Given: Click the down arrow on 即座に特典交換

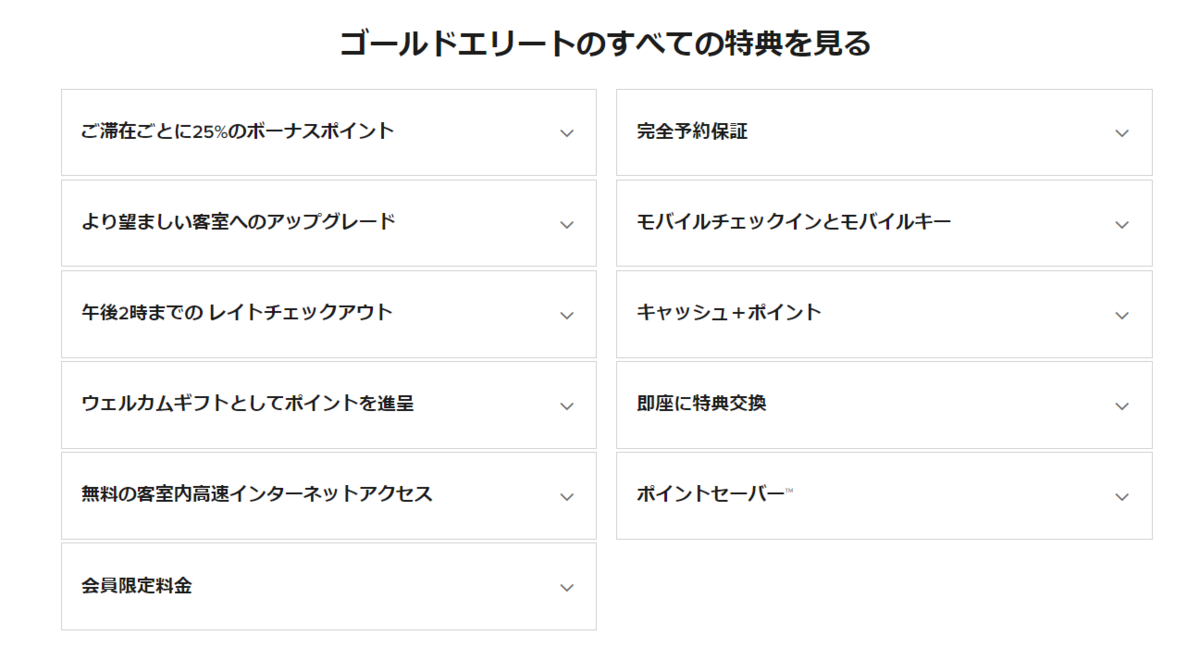Looking at the screenshot, I should point(1122,404).
